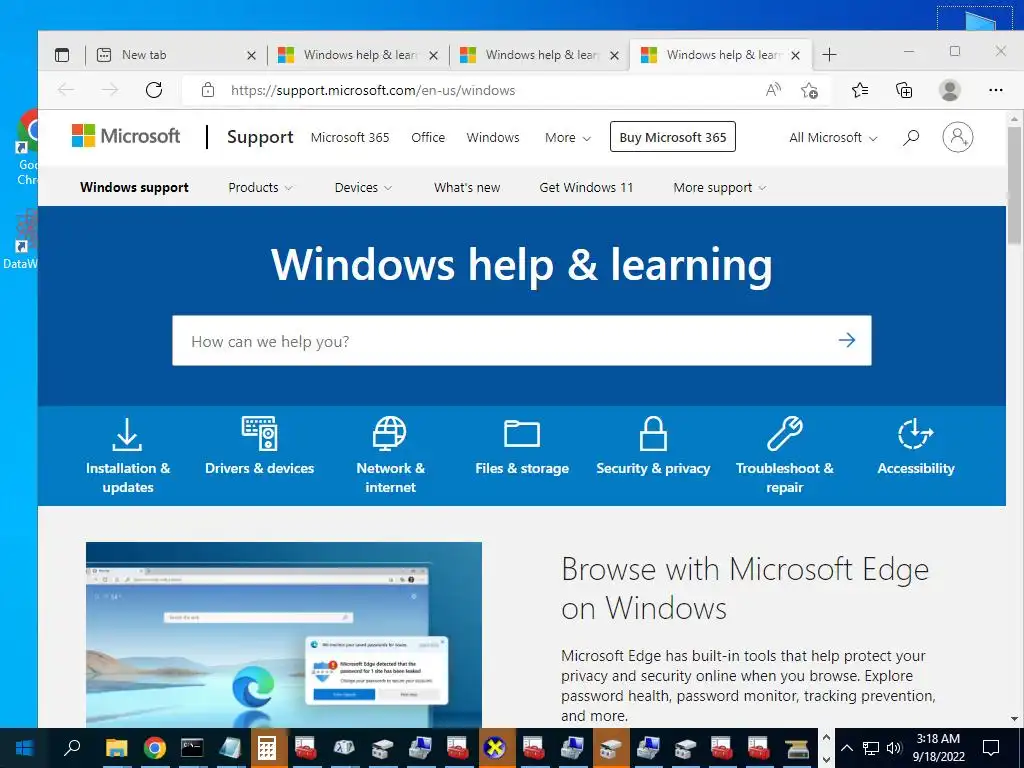Go to Office in top navigation
This screenshot has height=768, width=1024.
(428, 137)
